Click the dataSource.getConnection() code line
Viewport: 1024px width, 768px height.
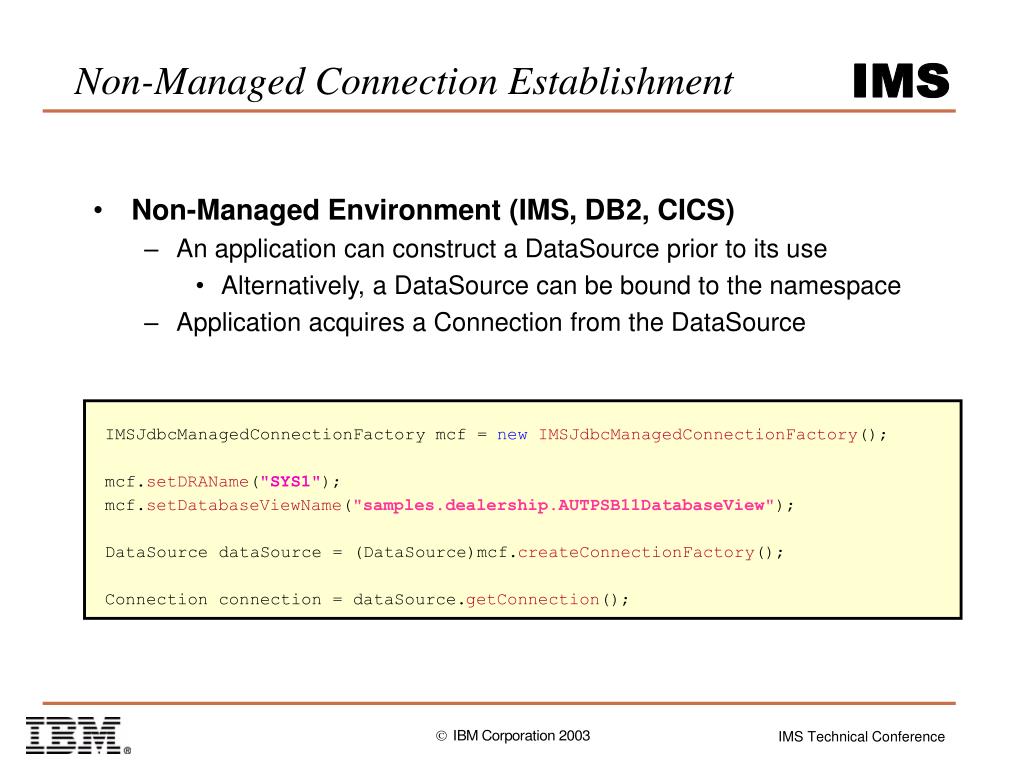[366, 600]
